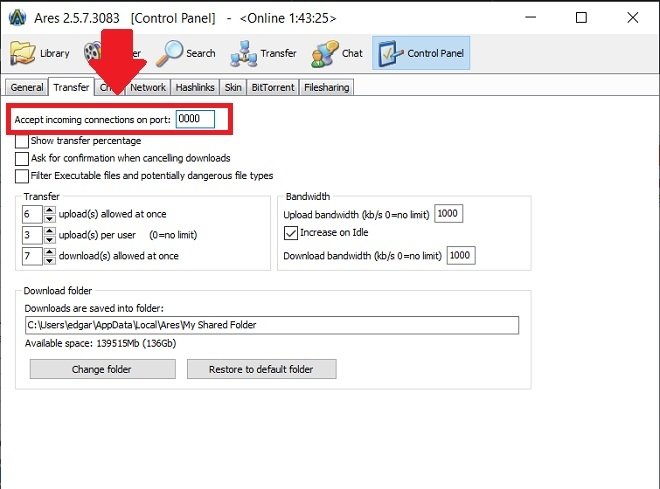Viewport: 660px width, 489px height.
Task: Open the Transfer network icon
Action: [x=244, y=53]
